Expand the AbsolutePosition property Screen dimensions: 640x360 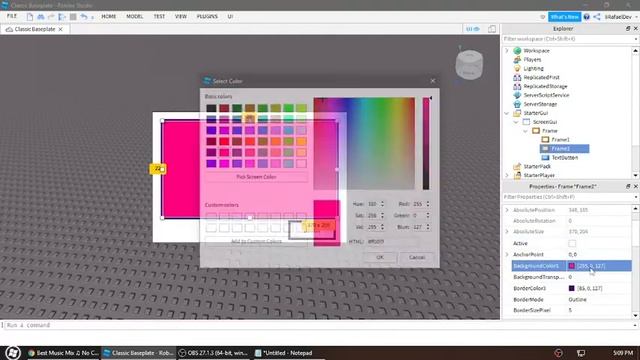tap(507, 210)
